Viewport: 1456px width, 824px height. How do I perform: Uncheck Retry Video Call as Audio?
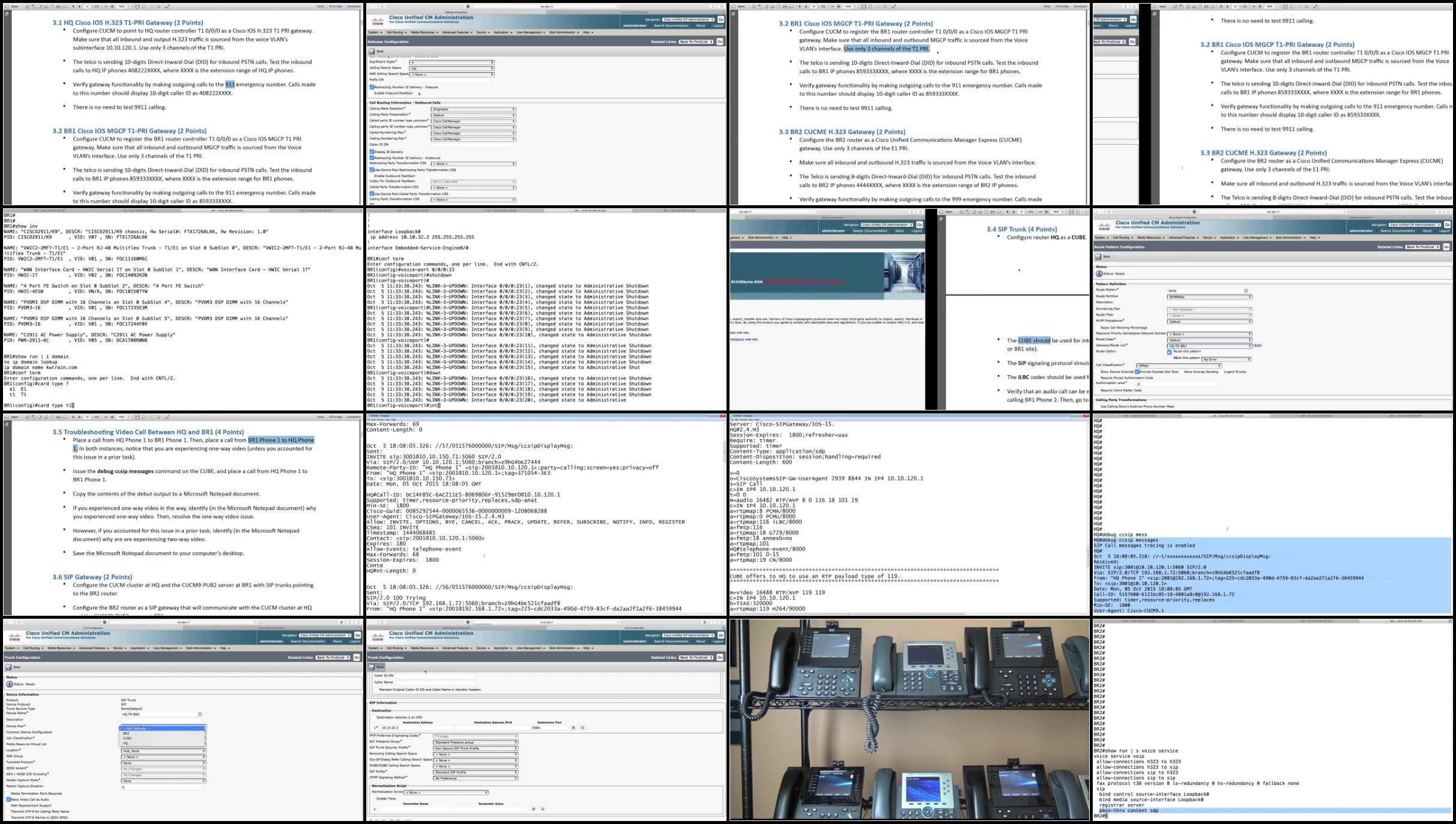tap(8, 799)
